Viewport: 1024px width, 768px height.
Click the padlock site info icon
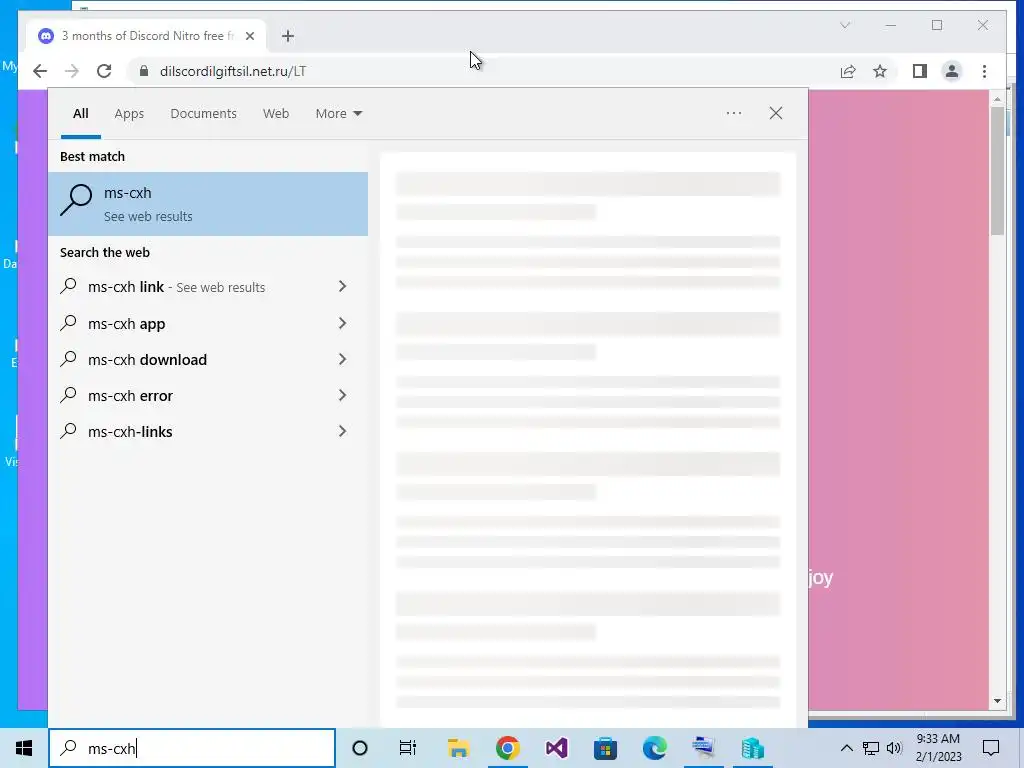click(x=144, y=71)
